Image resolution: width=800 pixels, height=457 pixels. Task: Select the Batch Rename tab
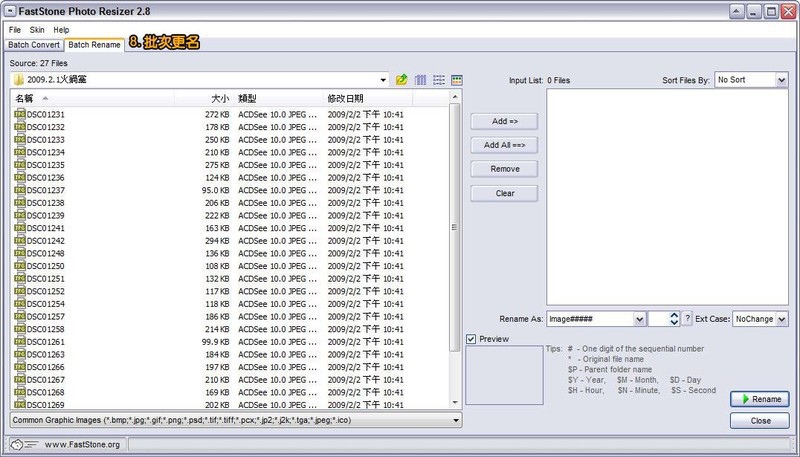click(x=94, y=45)
